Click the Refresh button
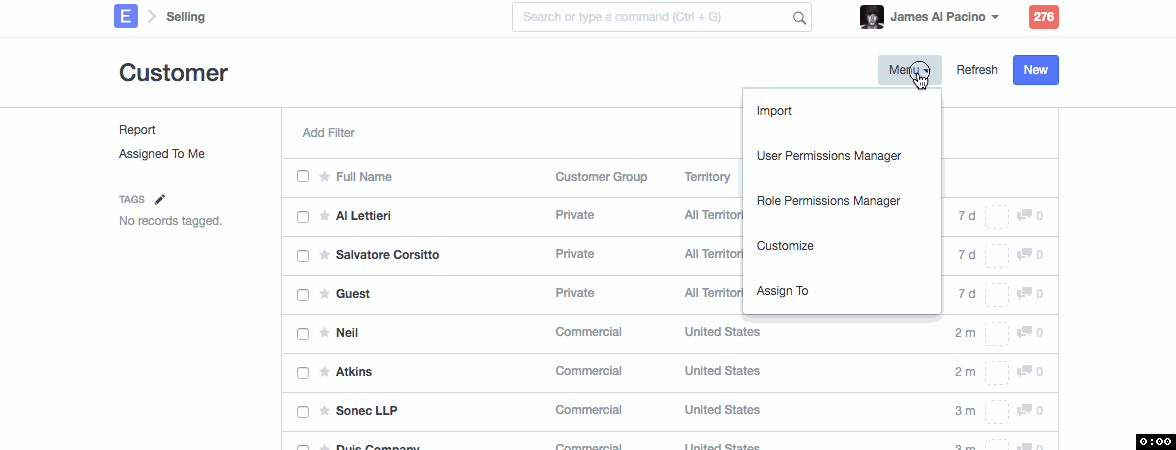Image resolution: width=1176 pixels, height=450 pixels. (x=976, y=70)
